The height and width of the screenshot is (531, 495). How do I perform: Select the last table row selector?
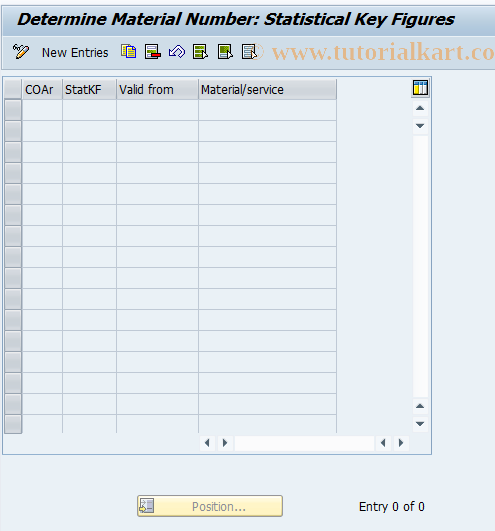tap(13, 424)
